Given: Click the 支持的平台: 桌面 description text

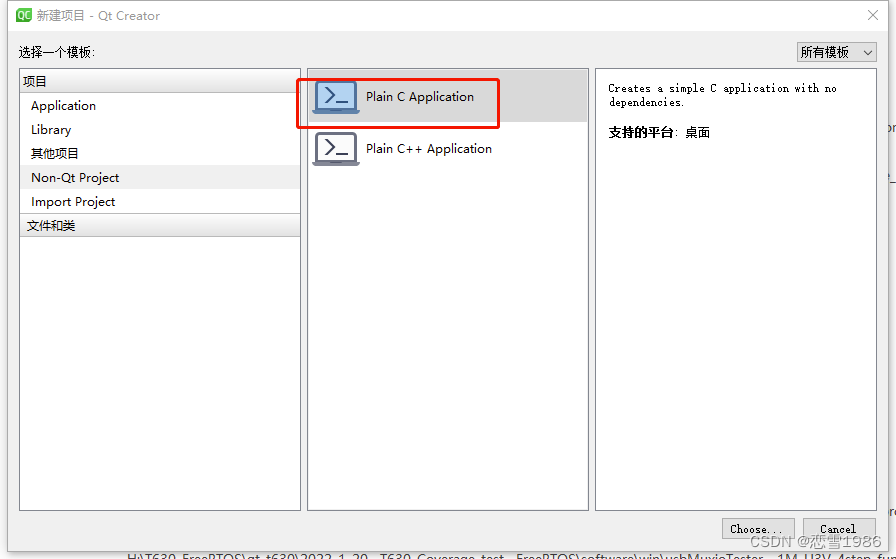Looking at the screenshot, I should 659,133.
